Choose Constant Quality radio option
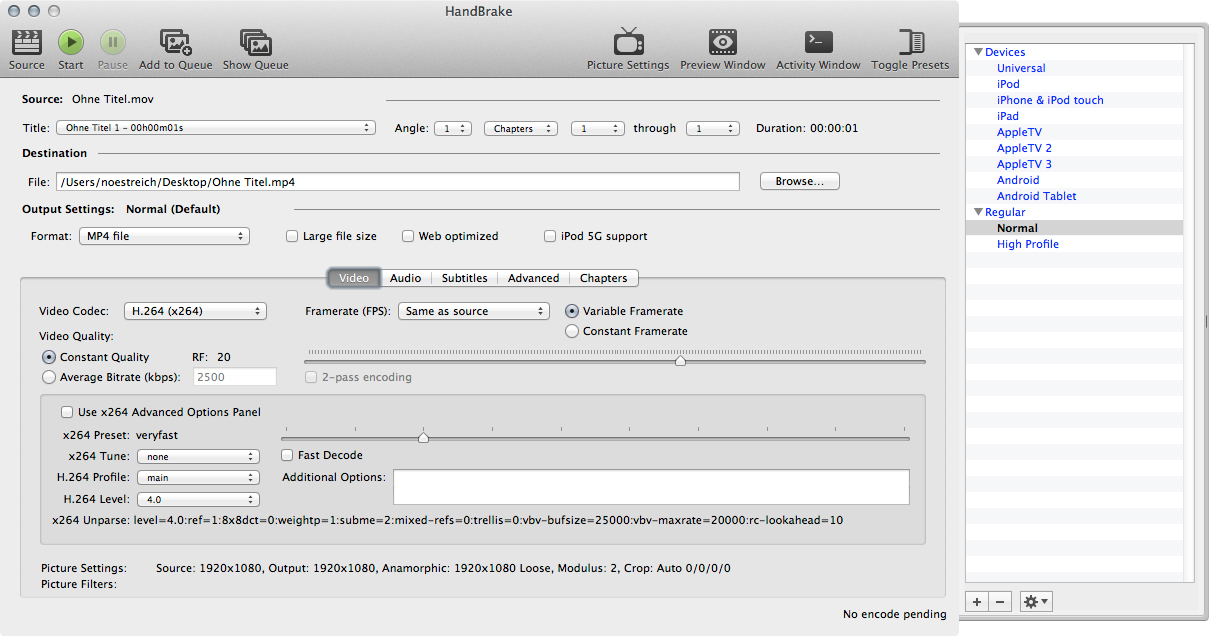Image resolution: width=1209 pixels, height=636 pixels. pos(49,357)
